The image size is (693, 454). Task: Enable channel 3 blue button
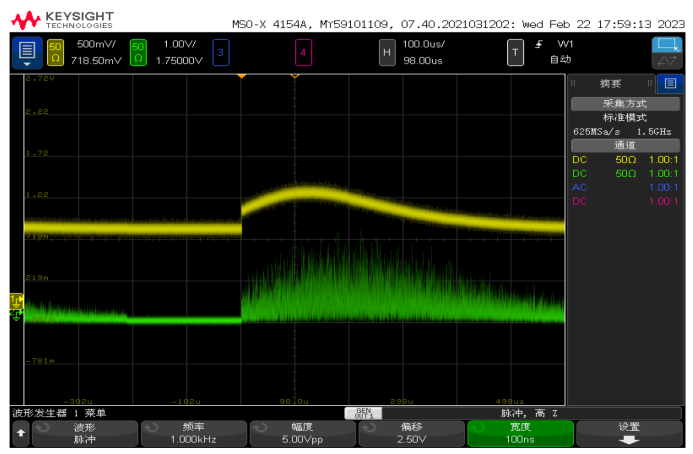[x=221, y=50]
